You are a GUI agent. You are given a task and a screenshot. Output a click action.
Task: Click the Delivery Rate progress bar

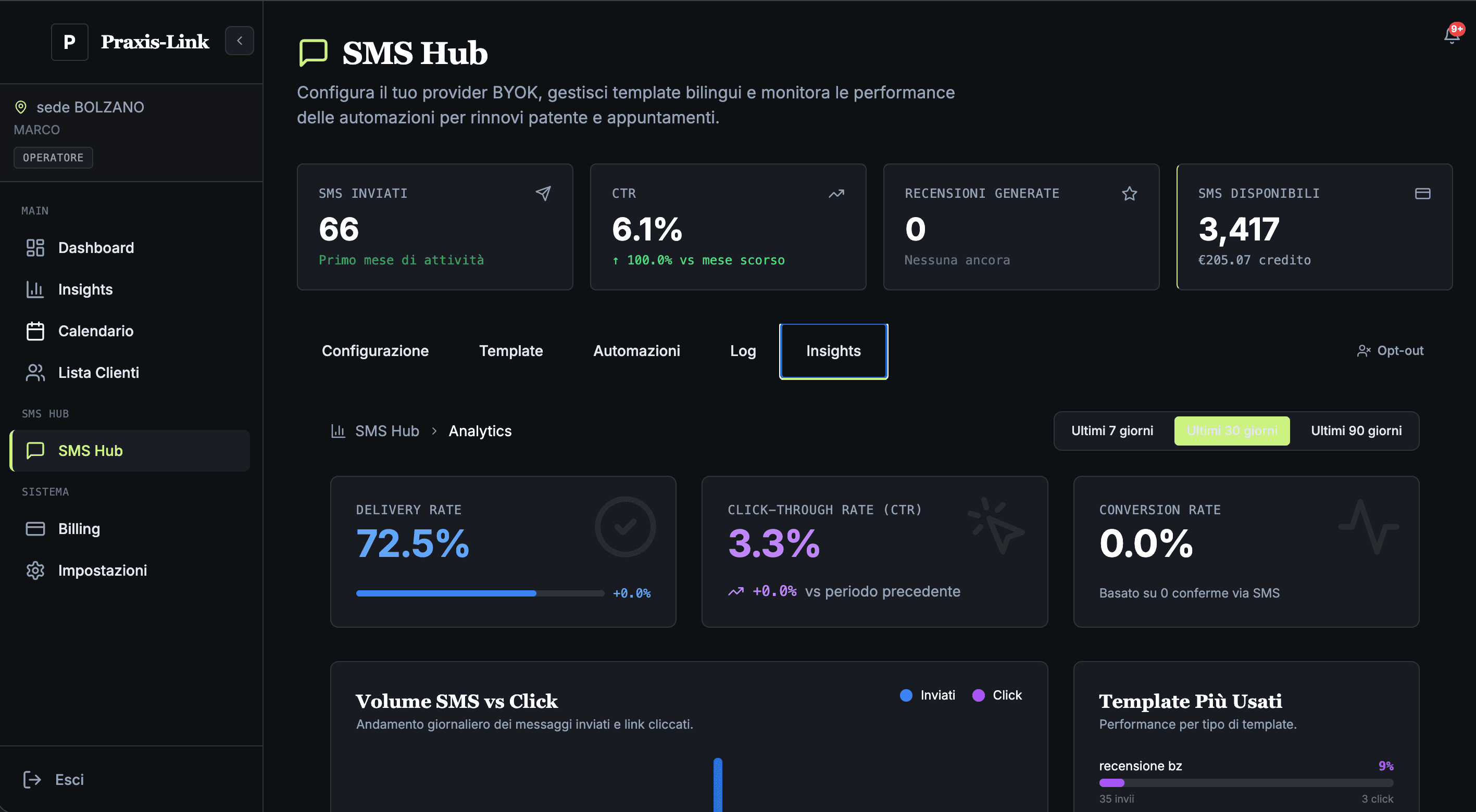[x=479, y=593]
